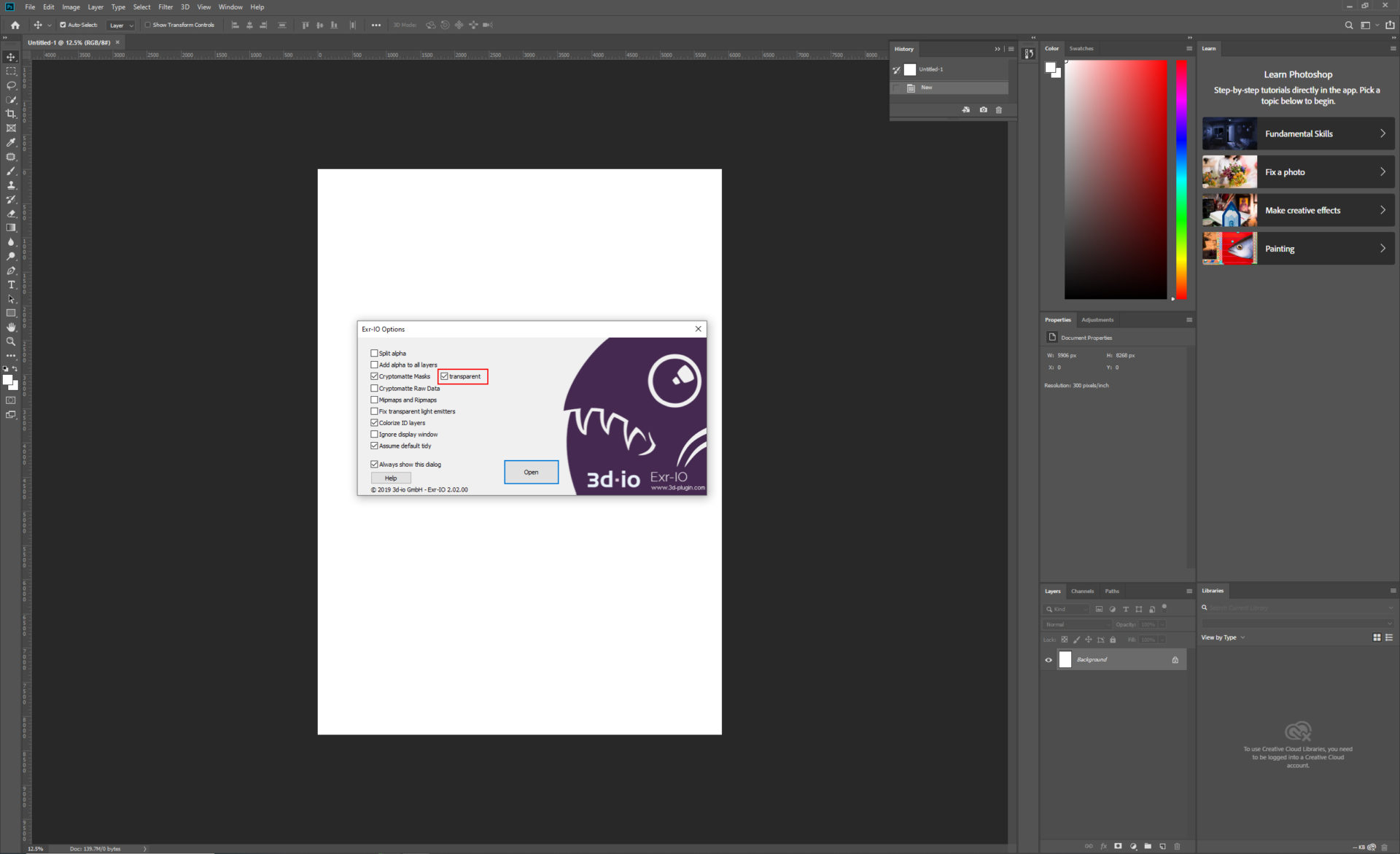Open the Filter menu

[166, 7]
